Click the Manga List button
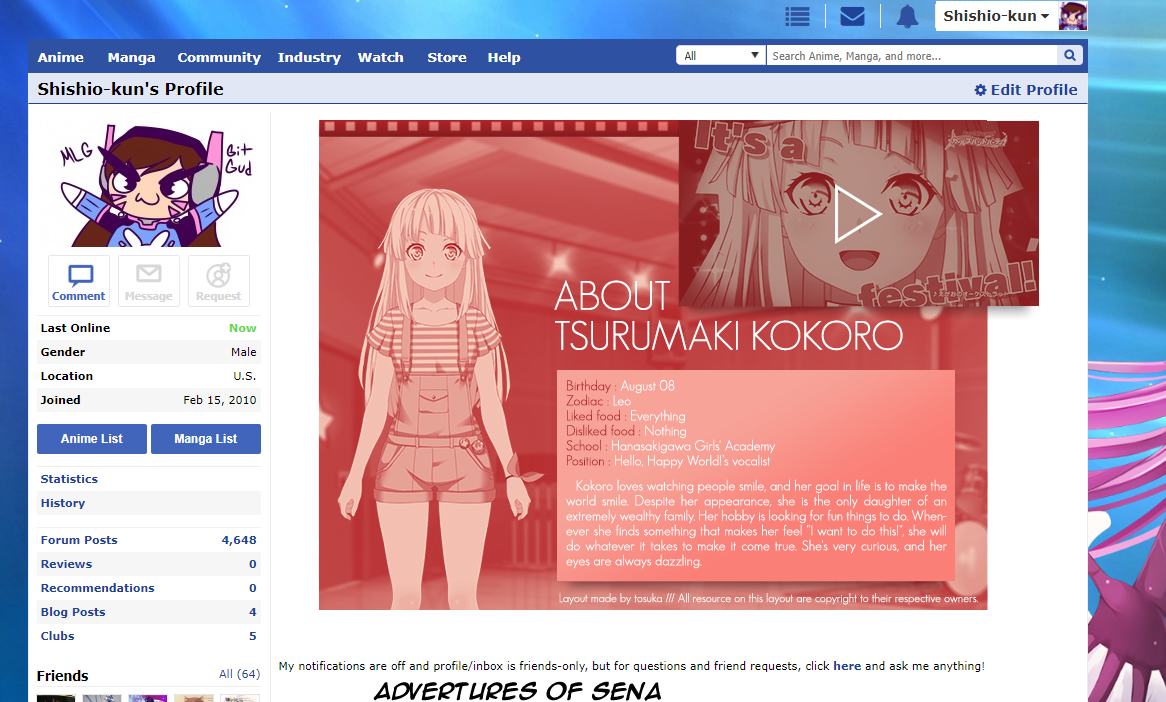 point(206,439)
